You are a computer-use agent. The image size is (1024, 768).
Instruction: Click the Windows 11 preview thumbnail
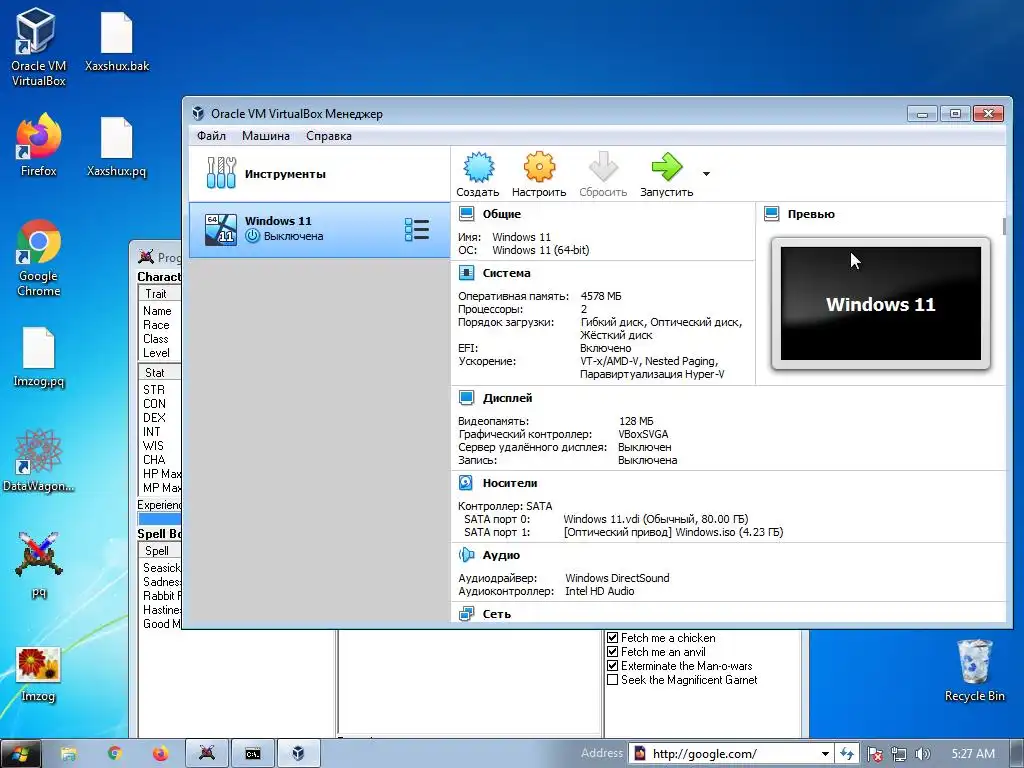(x=880, y=304)
